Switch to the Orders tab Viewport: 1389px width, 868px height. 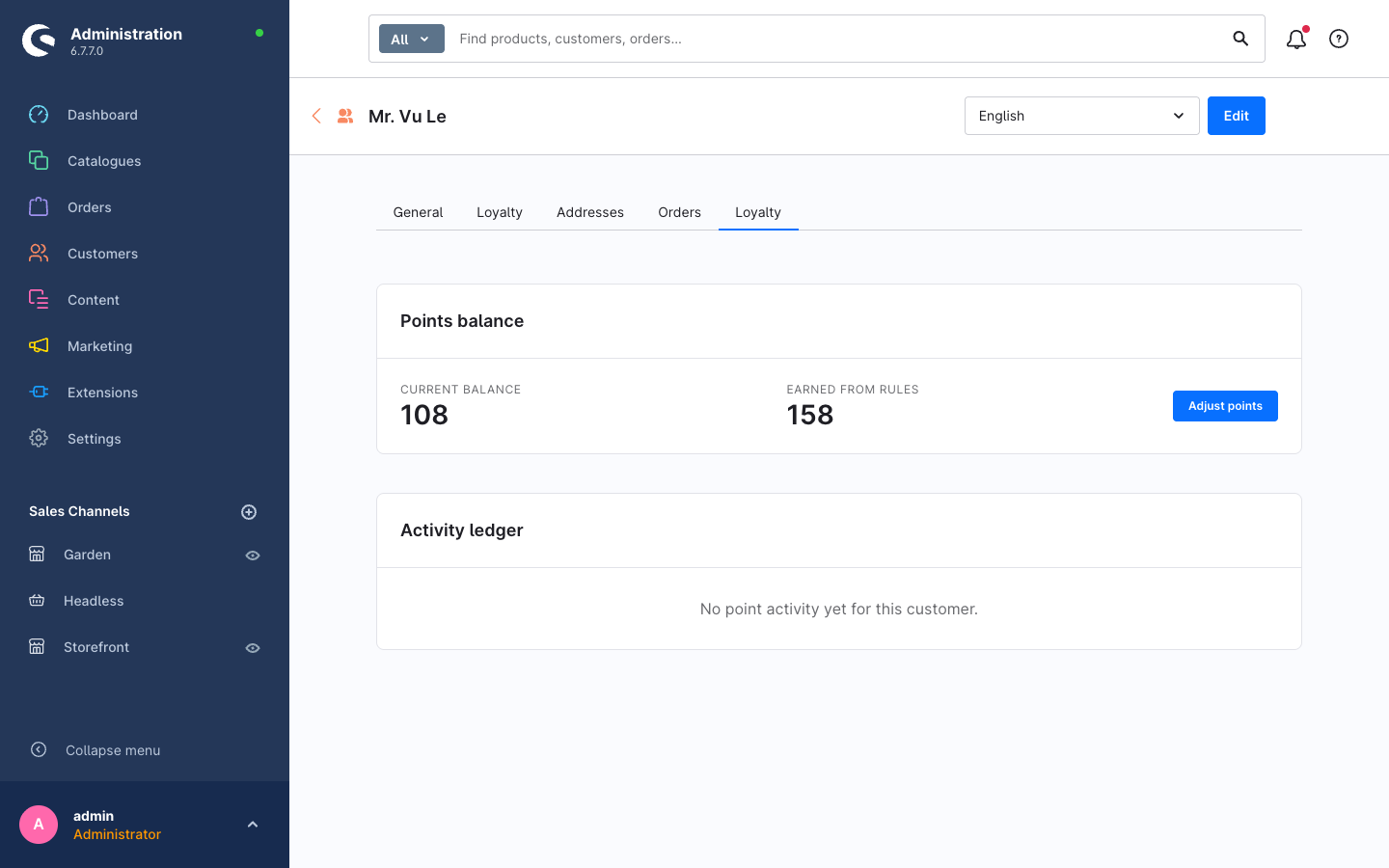[x=680, y=212]
